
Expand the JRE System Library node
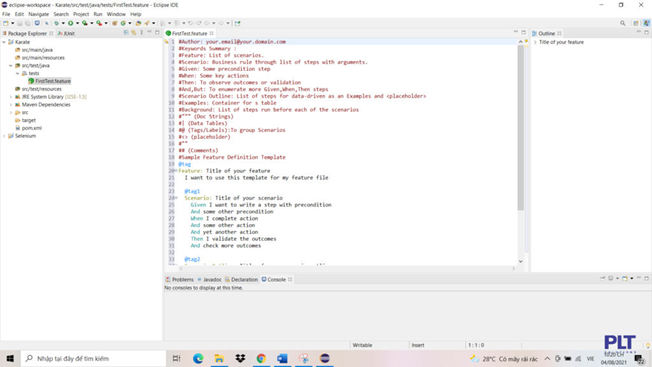coord(11,97)
